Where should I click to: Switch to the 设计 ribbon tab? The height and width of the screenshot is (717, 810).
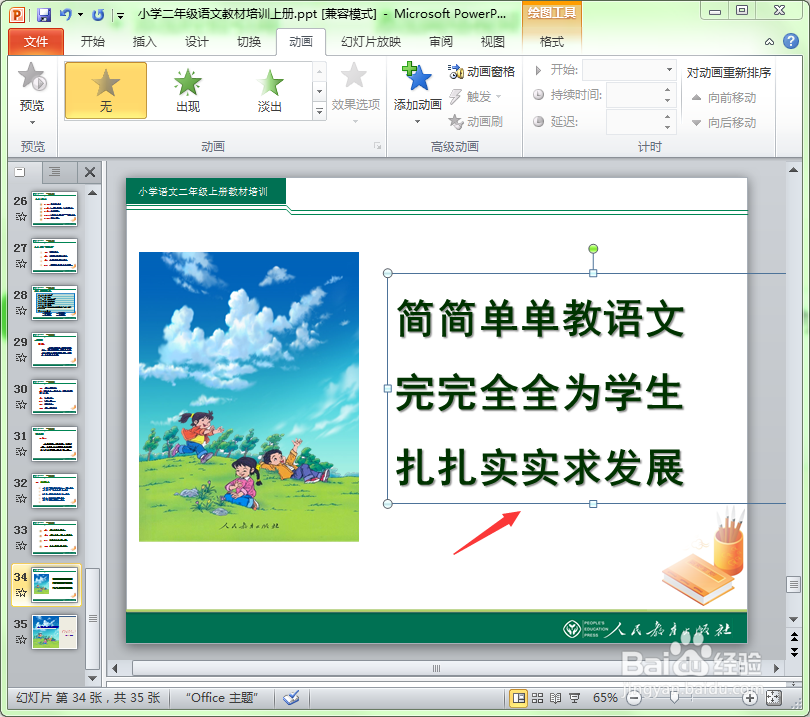point(197,42)
